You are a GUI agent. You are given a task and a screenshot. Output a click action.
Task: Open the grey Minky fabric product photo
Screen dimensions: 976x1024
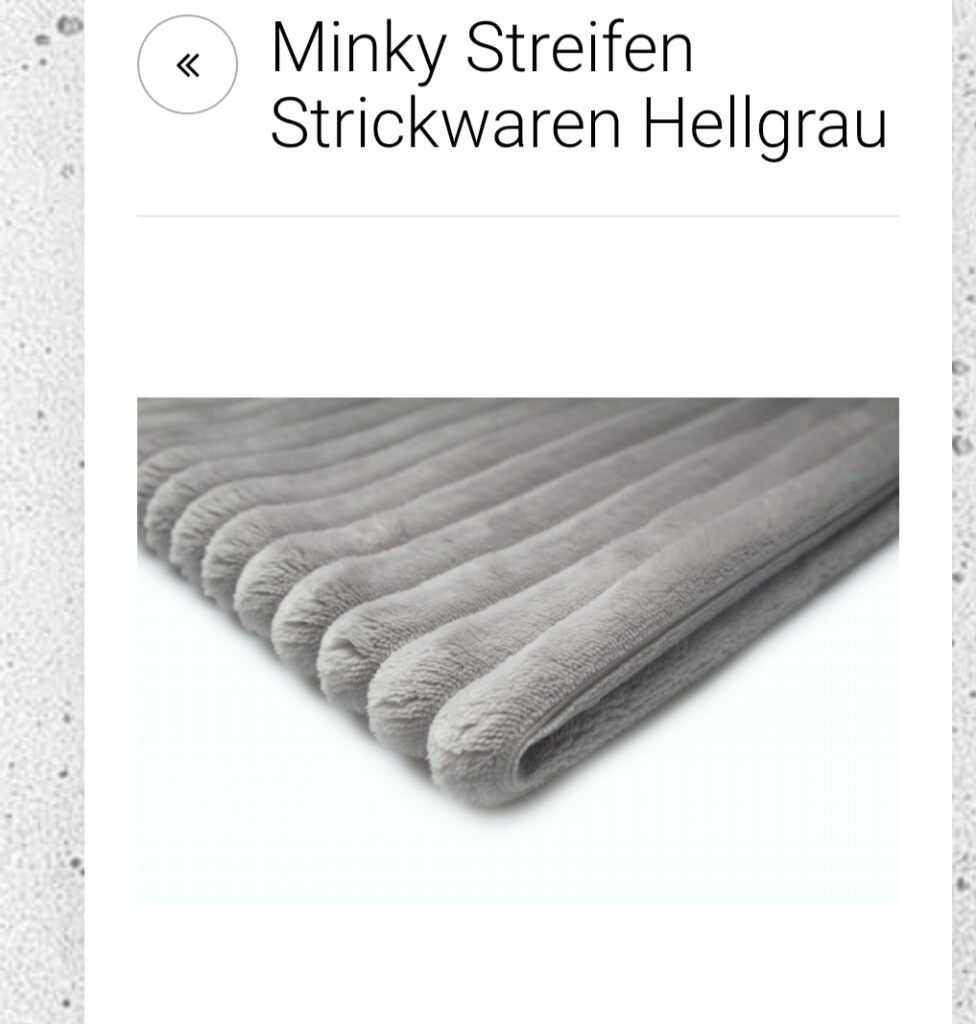(517, 650)
